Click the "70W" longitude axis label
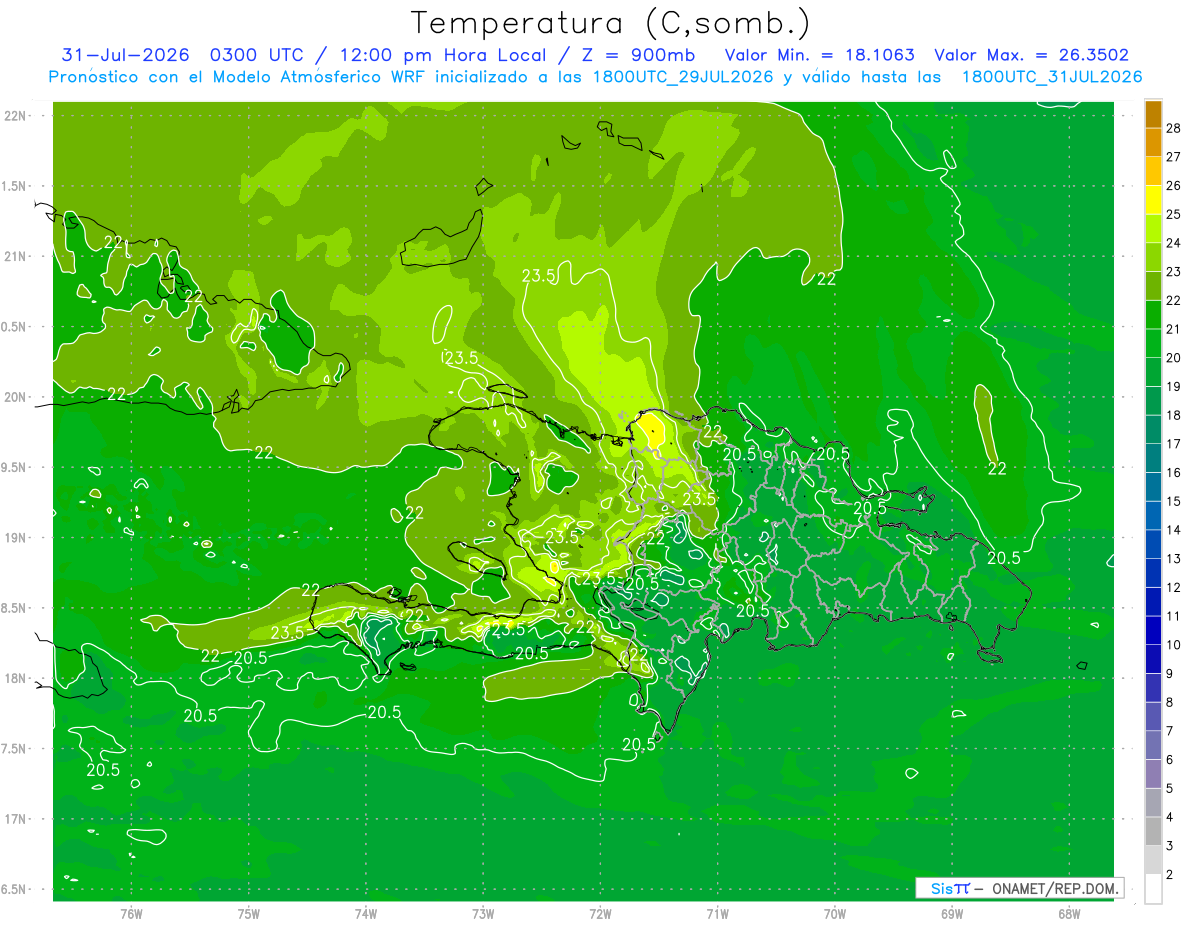1200x927 pixels. [x=835, y=913]
